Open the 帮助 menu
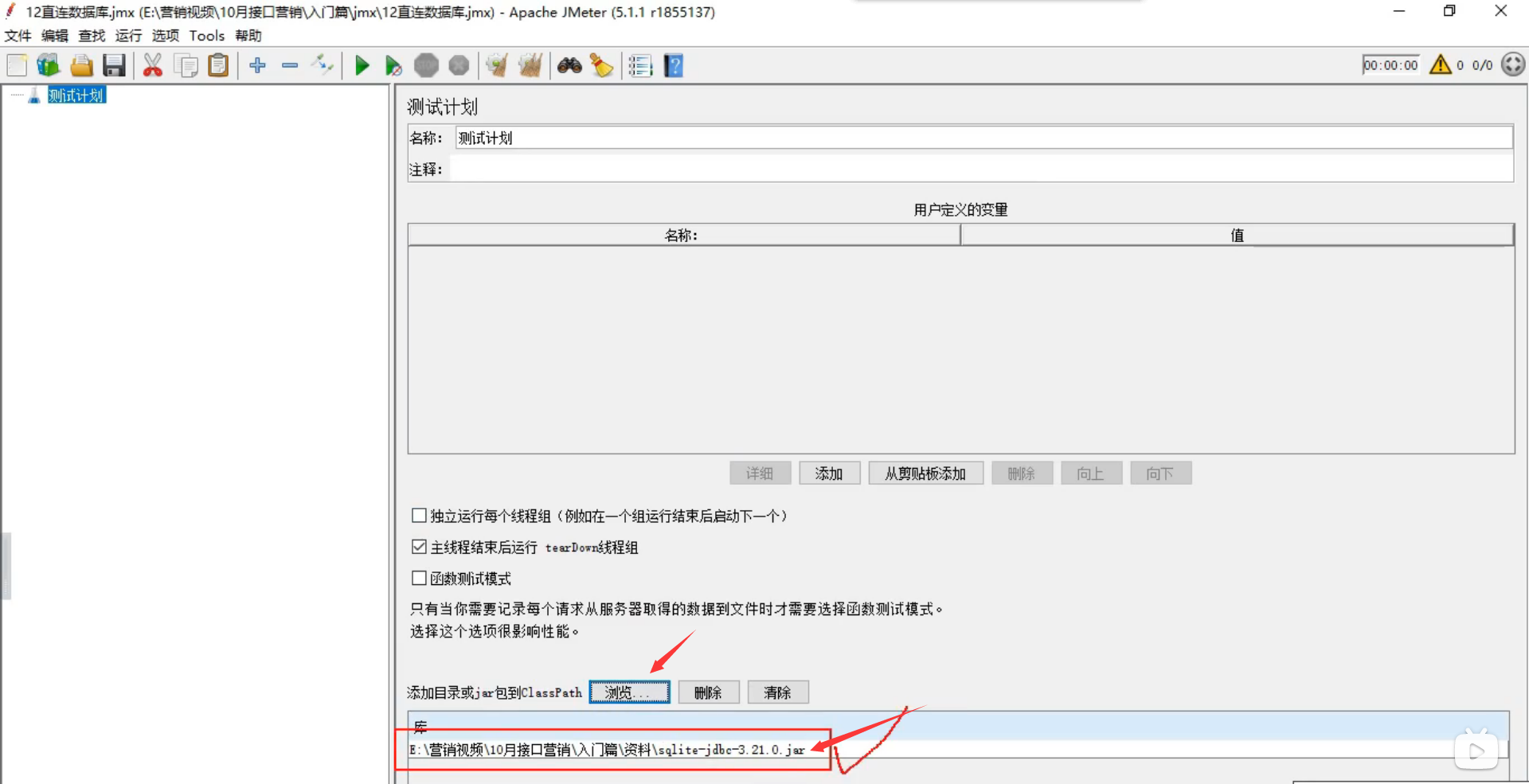The width and height of the screenshot is (1529, 784). (x=248, y=36)
